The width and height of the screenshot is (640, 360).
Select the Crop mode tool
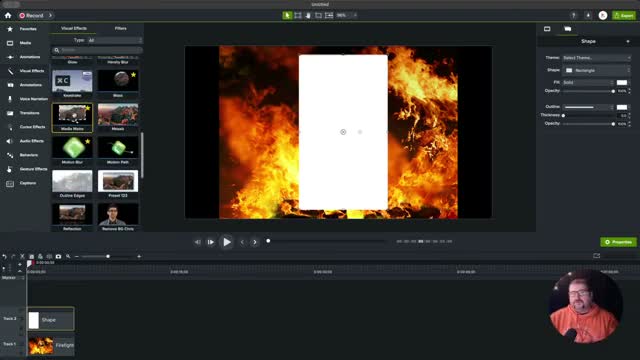coord(318,16)
